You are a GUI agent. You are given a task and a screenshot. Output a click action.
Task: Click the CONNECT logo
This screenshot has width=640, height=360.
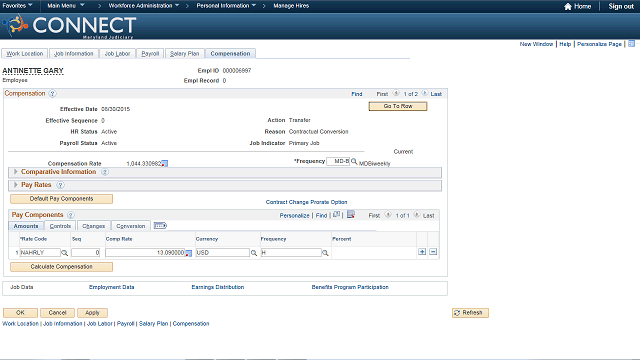[x=70, y=26]
